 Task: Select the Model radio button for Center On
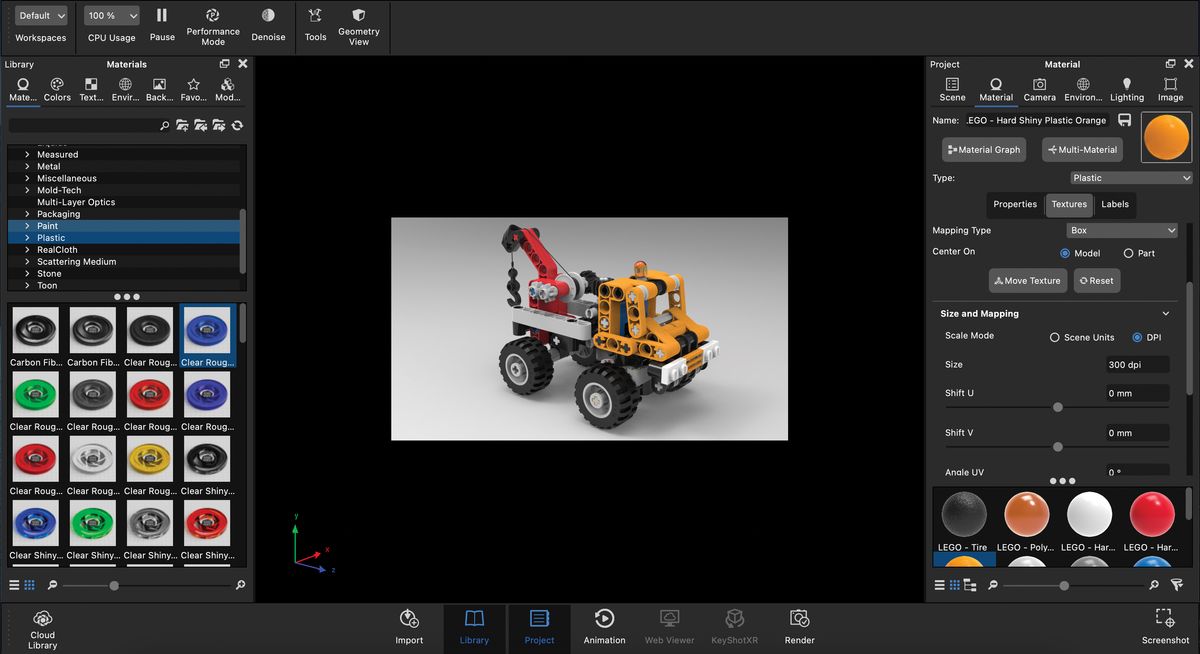1063,253
